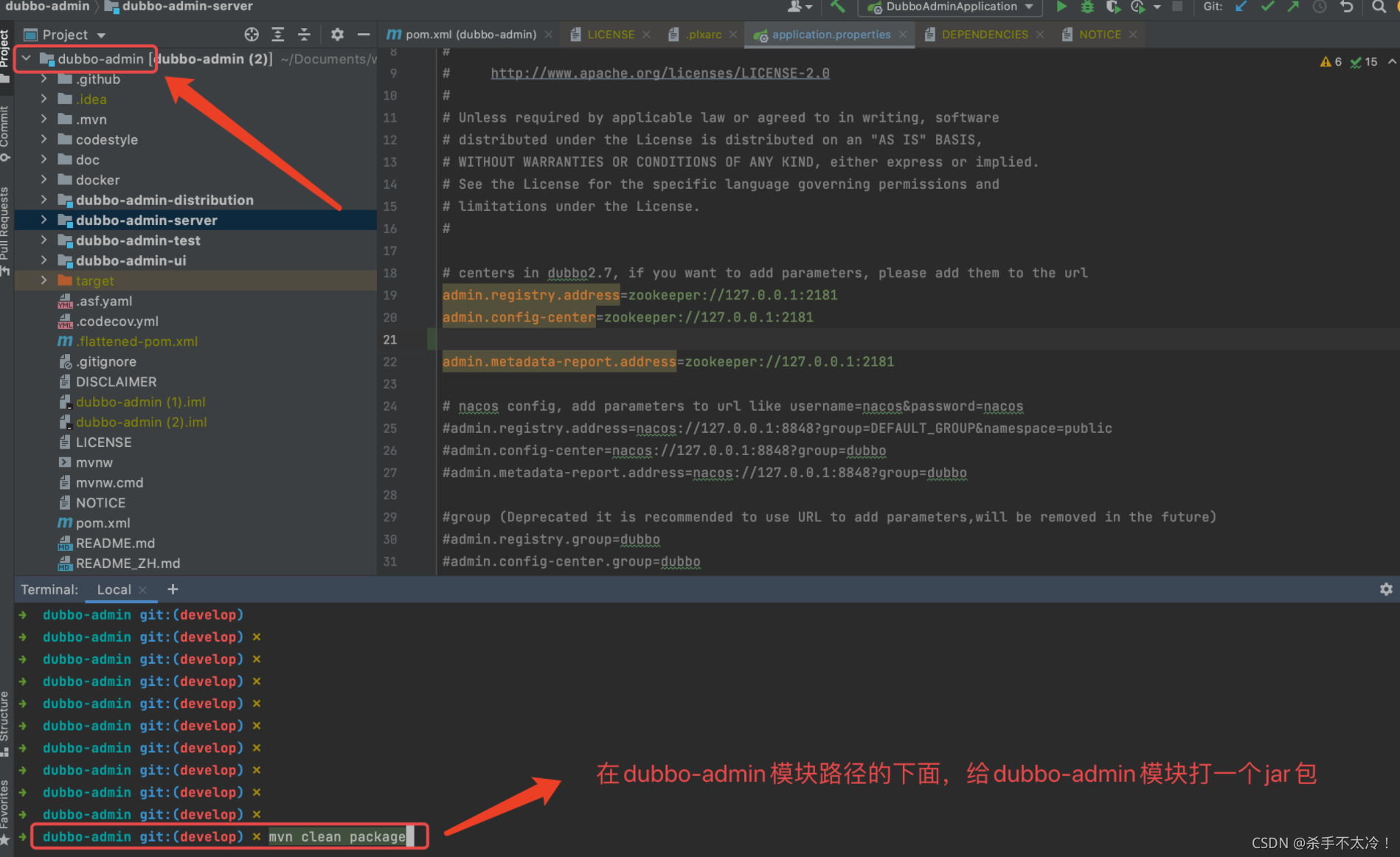Select .flattened-pom.xml file in tree

[x=136, y=341]
